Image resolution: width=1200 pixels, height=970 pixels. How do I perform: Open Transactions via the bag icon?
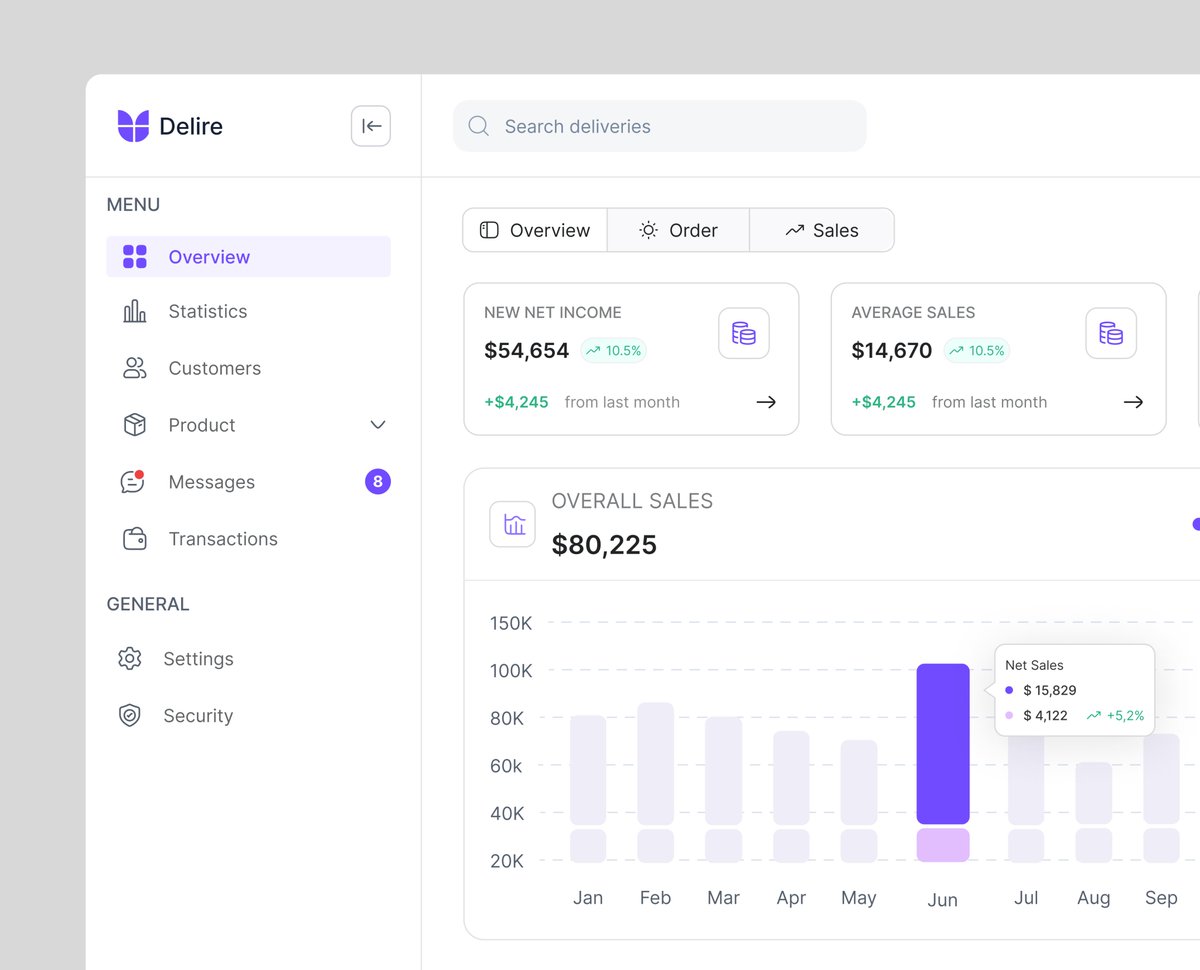click(131, 538)
